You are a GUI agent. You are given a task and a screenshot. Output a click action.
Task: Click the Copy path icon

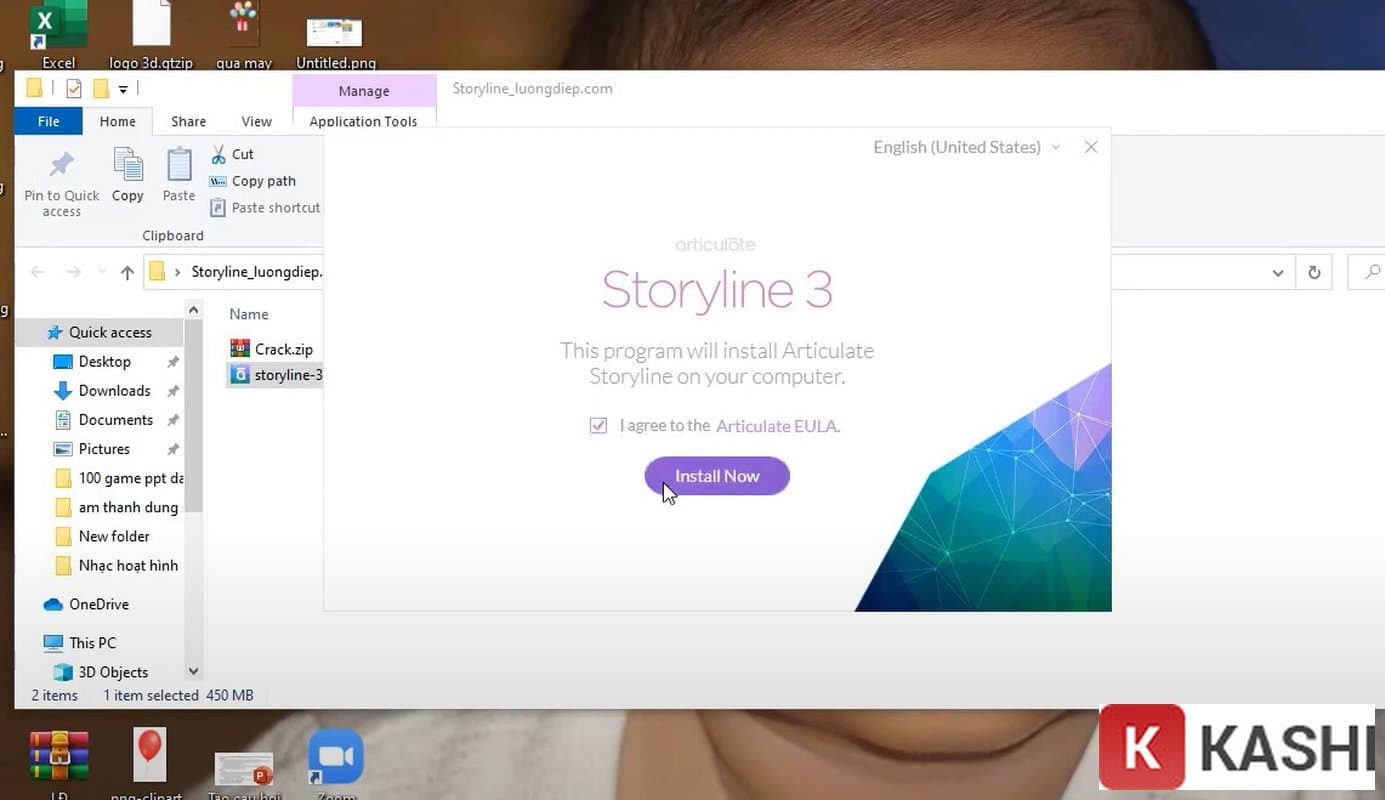pyautogui.click(x=218, y=181)
